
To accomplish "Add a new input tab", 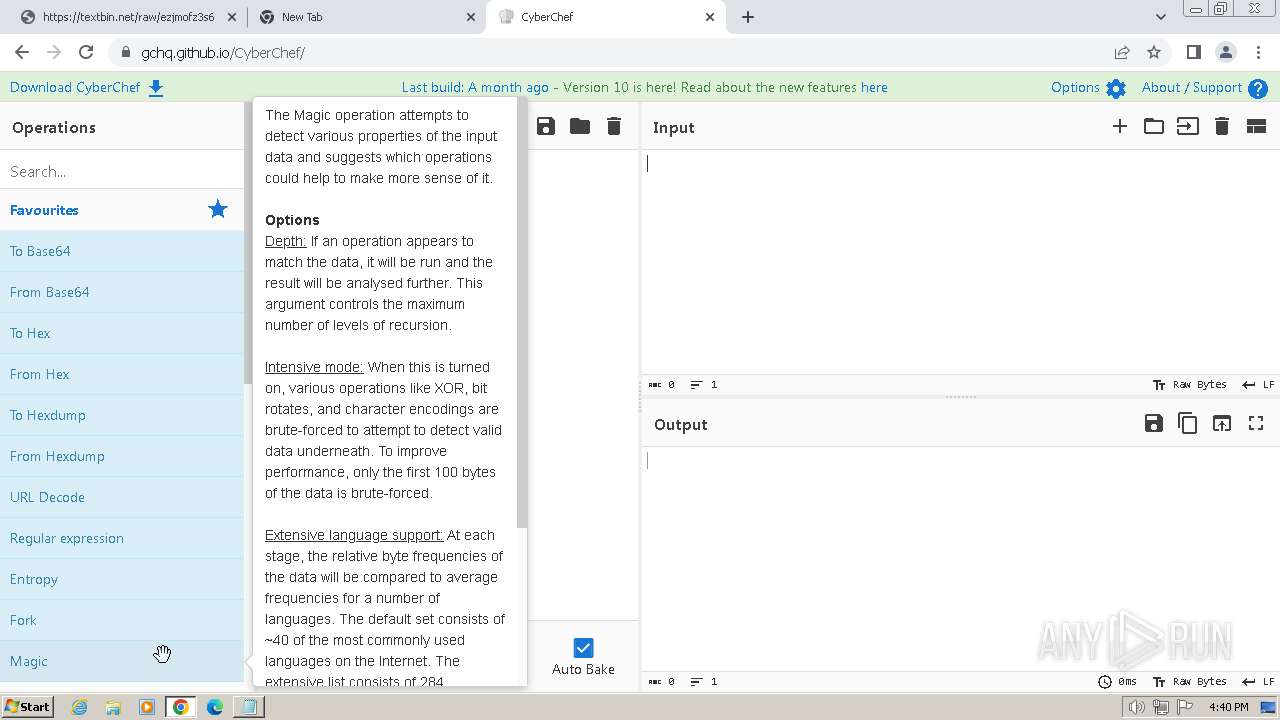I will [x=1120, y=126].
